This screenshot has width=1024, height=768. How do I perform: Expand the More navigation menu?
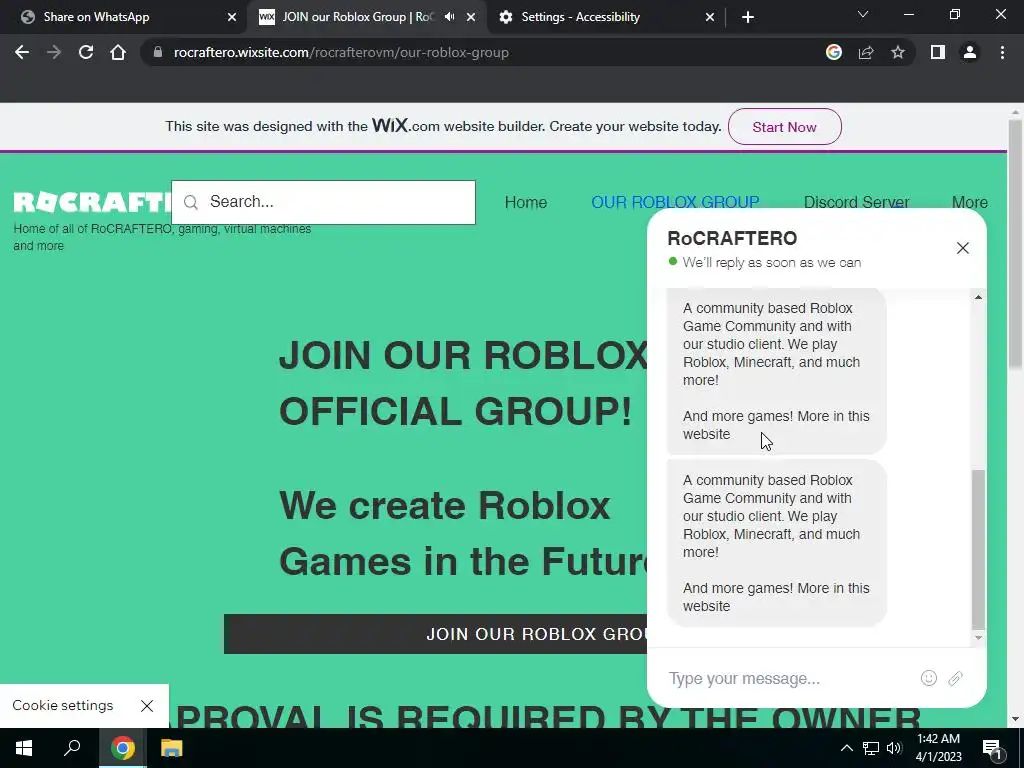[970, 202]
